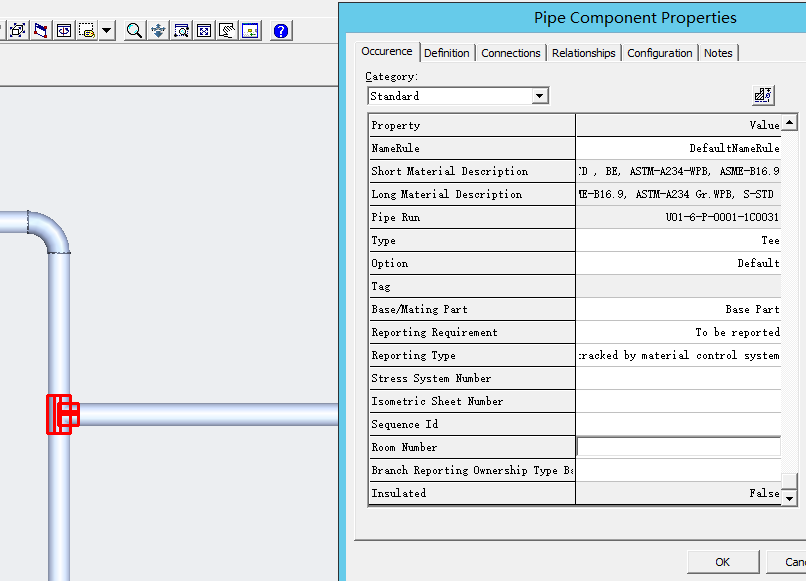Click the Property column header

click(x=472, y=125)
